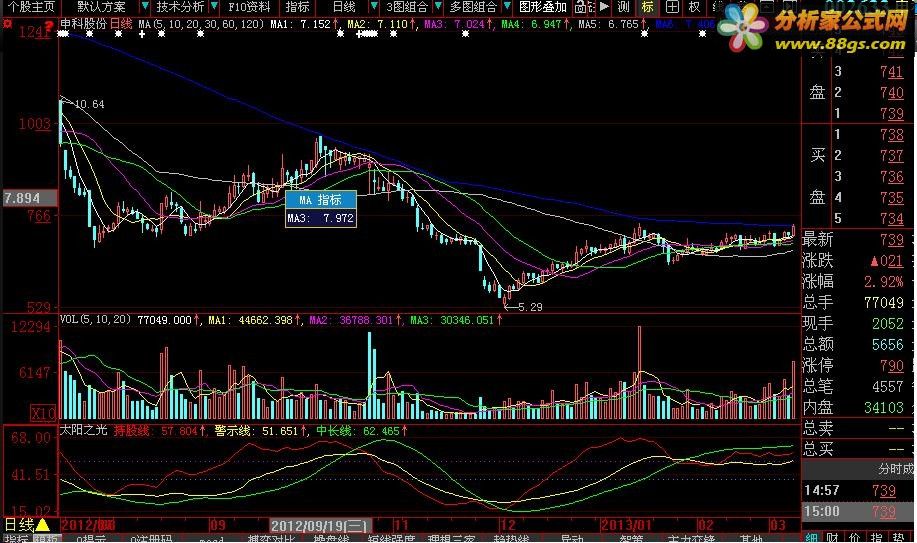Screen dimensions: 917x543
Task: Click the 5.29 low price label
Action: (529, 307)
